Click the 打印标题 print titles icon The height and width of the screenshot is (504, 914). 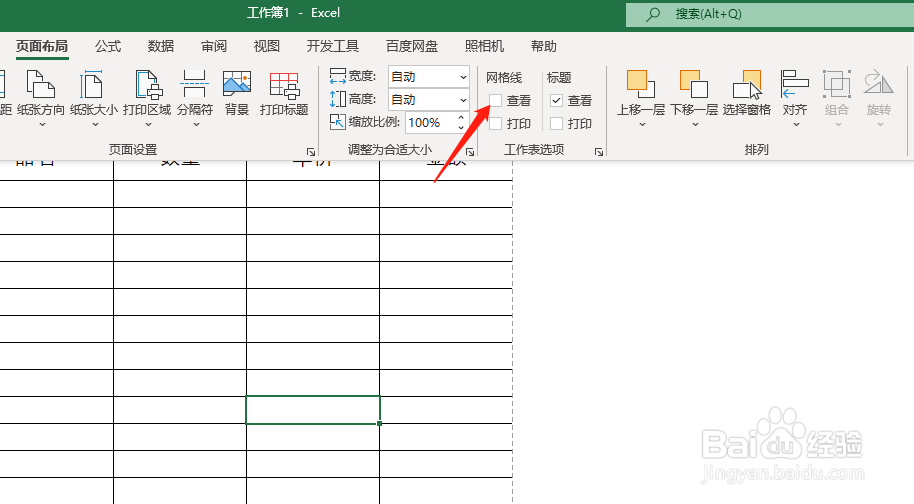284,85
